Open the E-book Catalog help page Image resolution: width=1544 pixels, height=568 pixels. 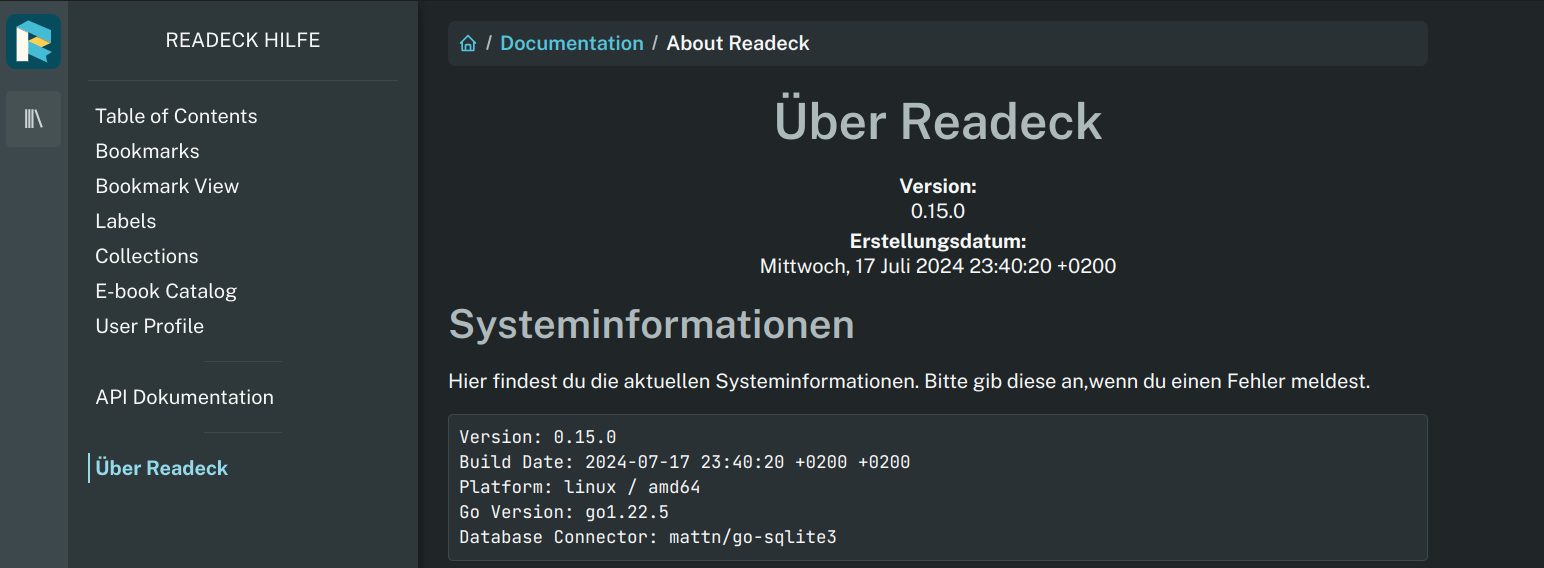pyautogui.click(x=166, y=291)
